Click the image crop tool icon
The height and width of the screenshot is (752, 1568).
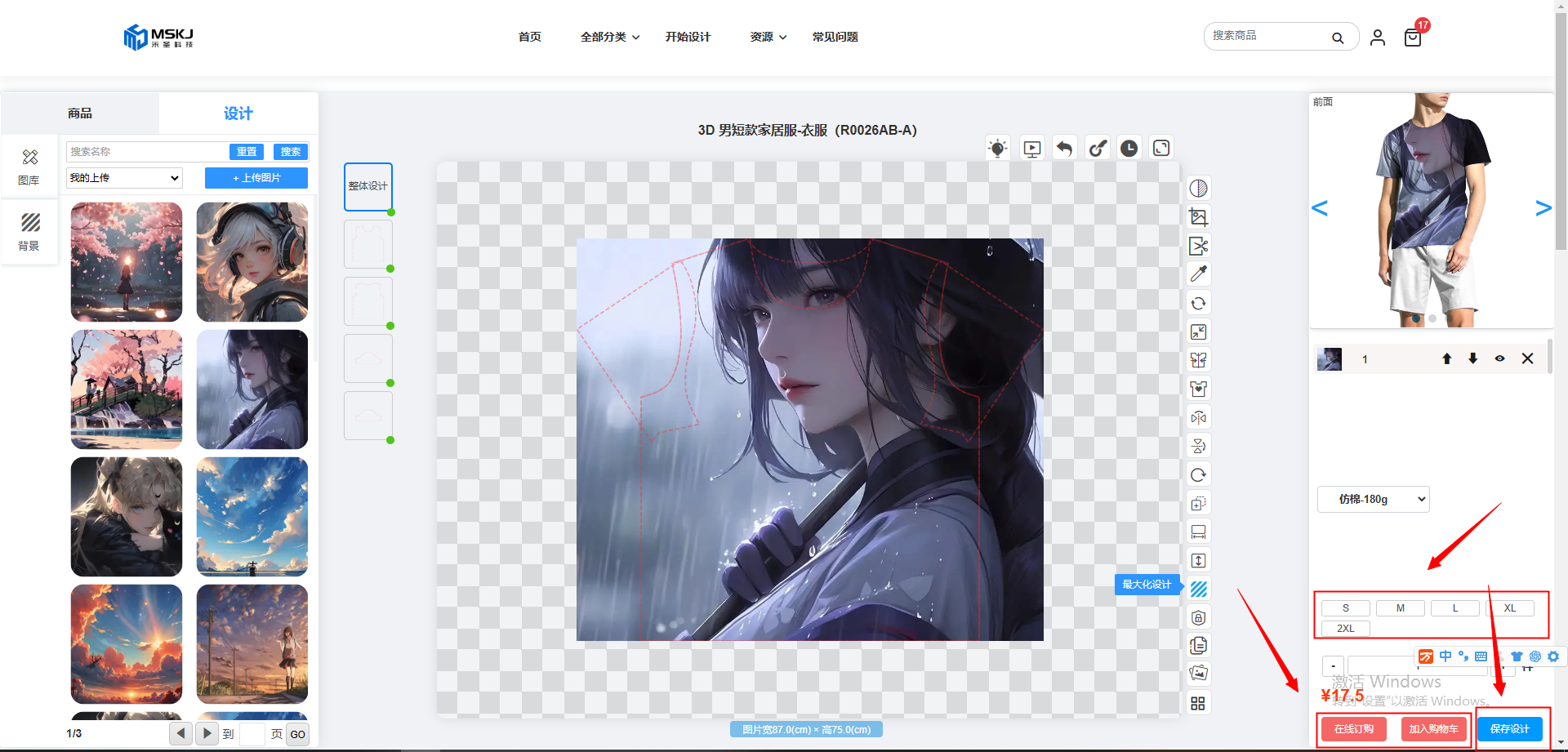[x=1198, y=217]
